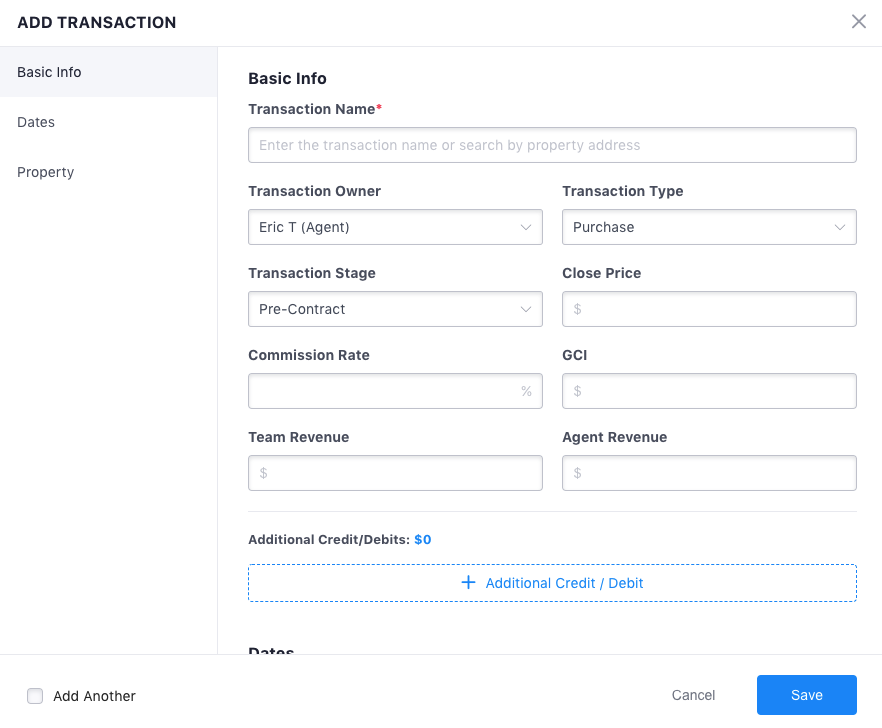The height and width of the screenshot is (728, 882).
Task: Click the GCI label
Action: point(574,355)
